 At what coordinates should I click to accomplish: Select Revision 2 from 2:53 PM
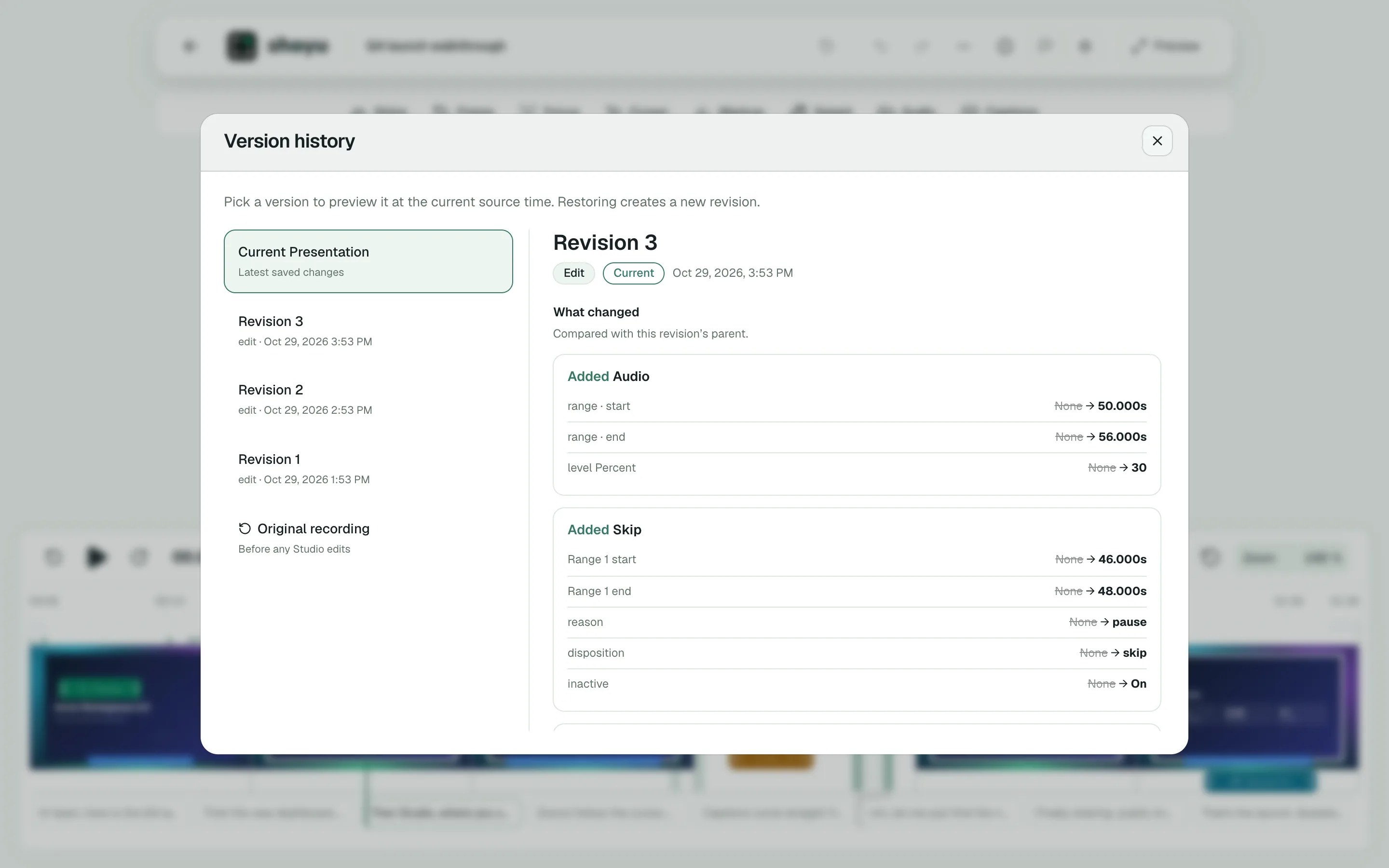click(x=368, y=399)
